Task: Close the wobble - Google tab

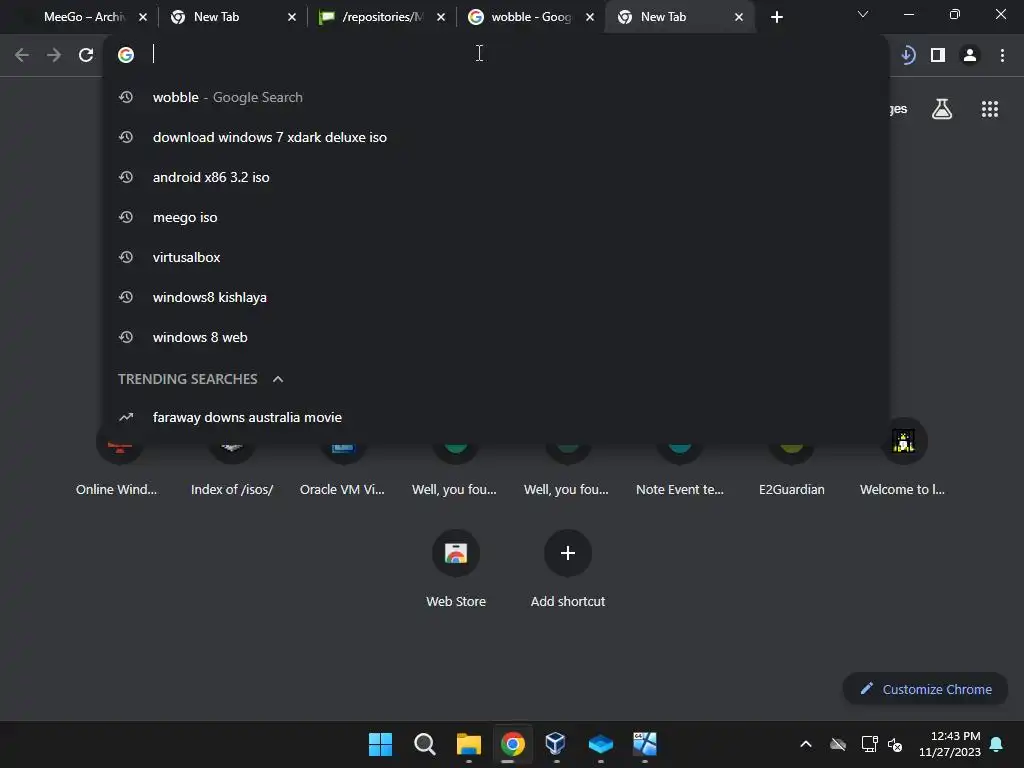Action: (x=590, y=17)
